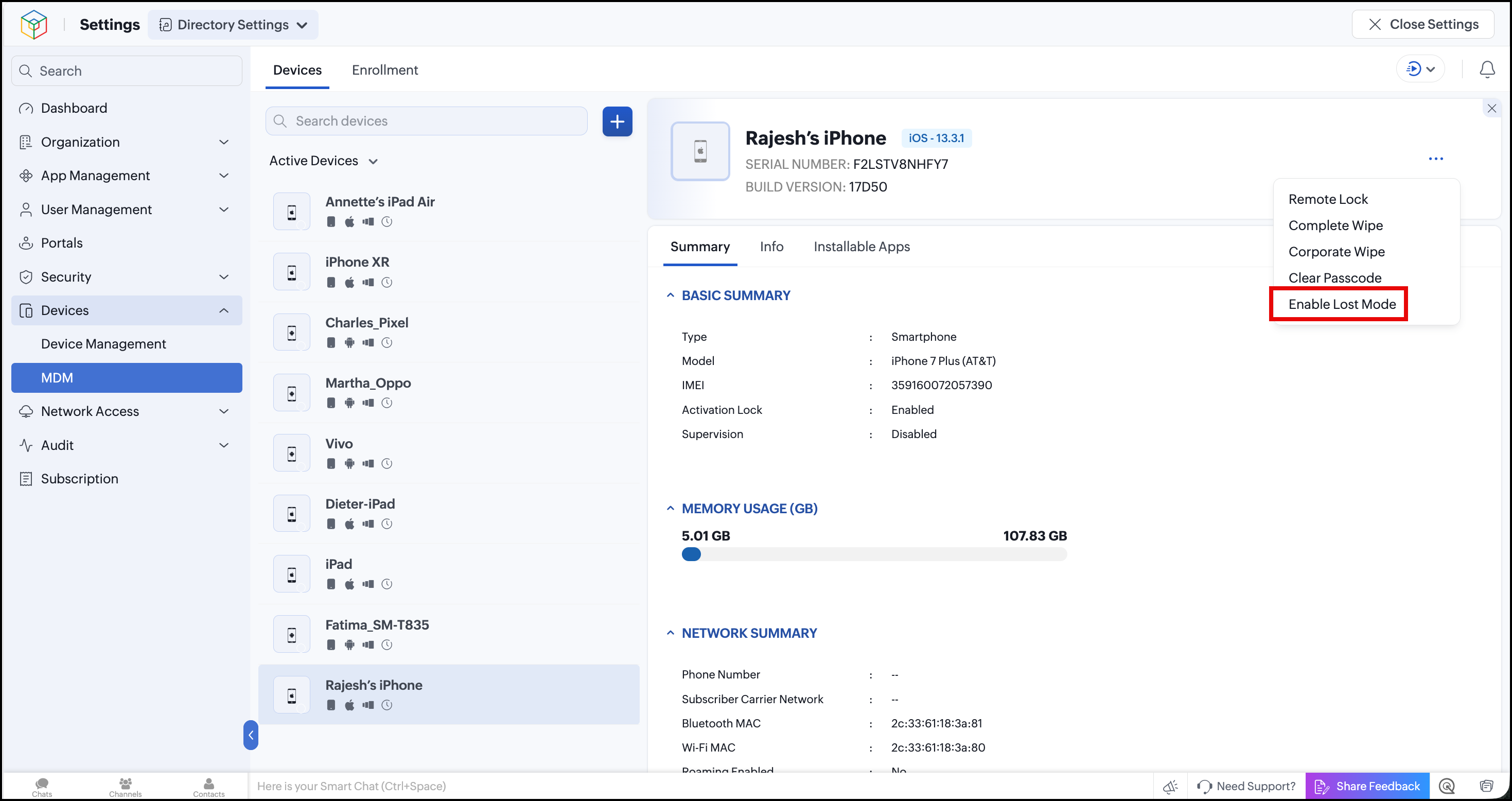This screenshot has height=801, width=1512.
Task: Select Martha_Oppo in the device list
Action: (449, 392)
